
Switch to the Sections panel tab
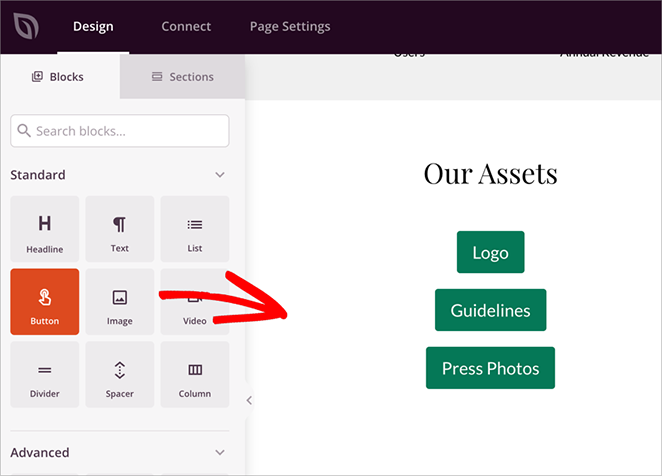pos(182,77)
